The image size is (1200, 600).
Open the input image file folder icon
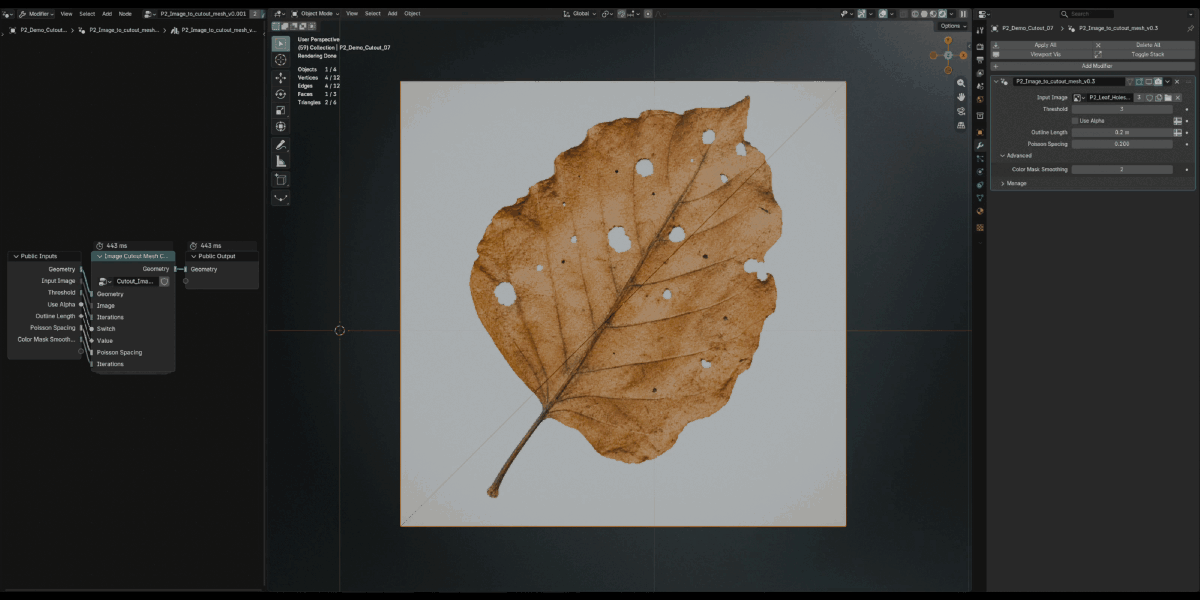click(x=1168, y=98)
